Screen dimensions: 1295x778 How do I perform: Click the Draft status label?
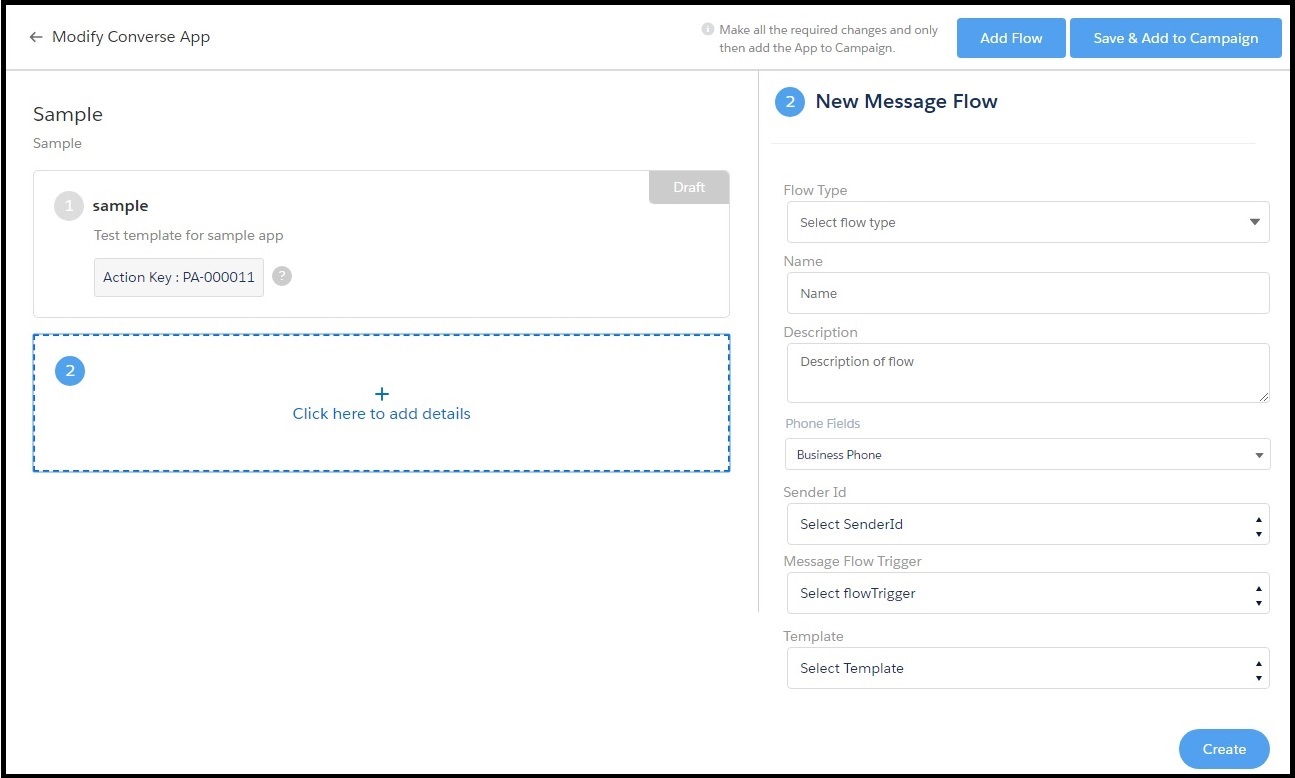tap(689, 187)
